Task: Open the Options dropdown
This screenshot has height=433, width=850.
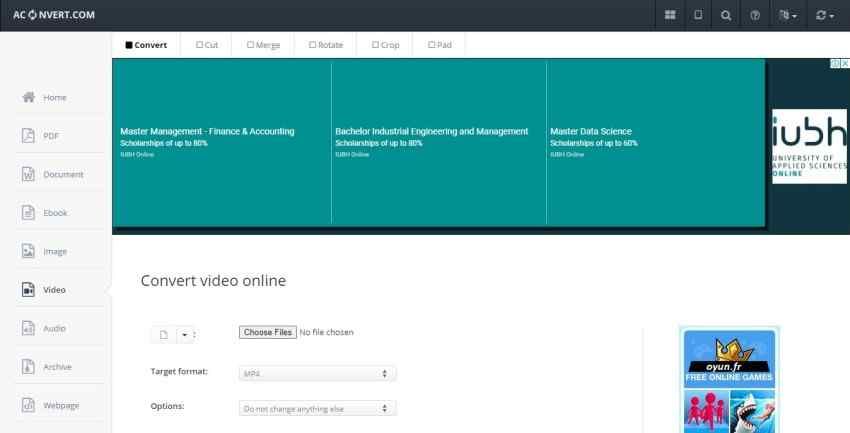Action: (x=317, y=409)
